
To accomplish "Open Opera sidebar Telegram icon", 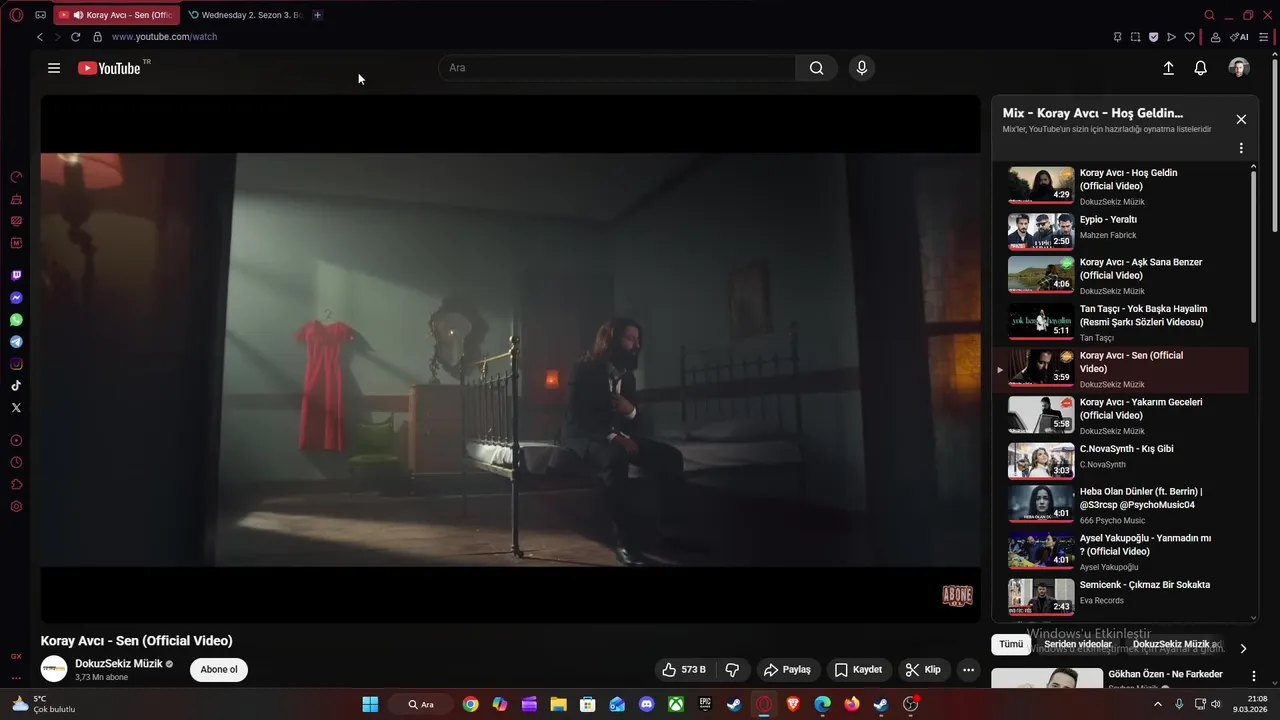I will coord(16,342).
